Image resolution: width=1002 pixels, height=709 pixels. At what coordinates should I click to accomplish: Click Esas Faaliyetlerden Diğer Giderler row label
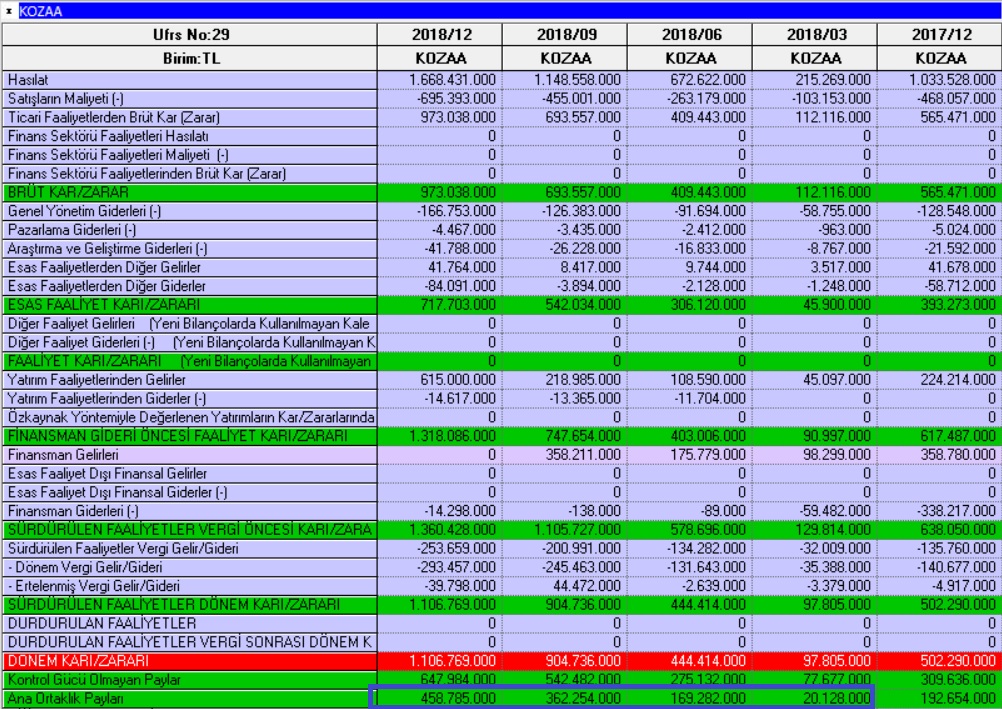click(190, 286)
